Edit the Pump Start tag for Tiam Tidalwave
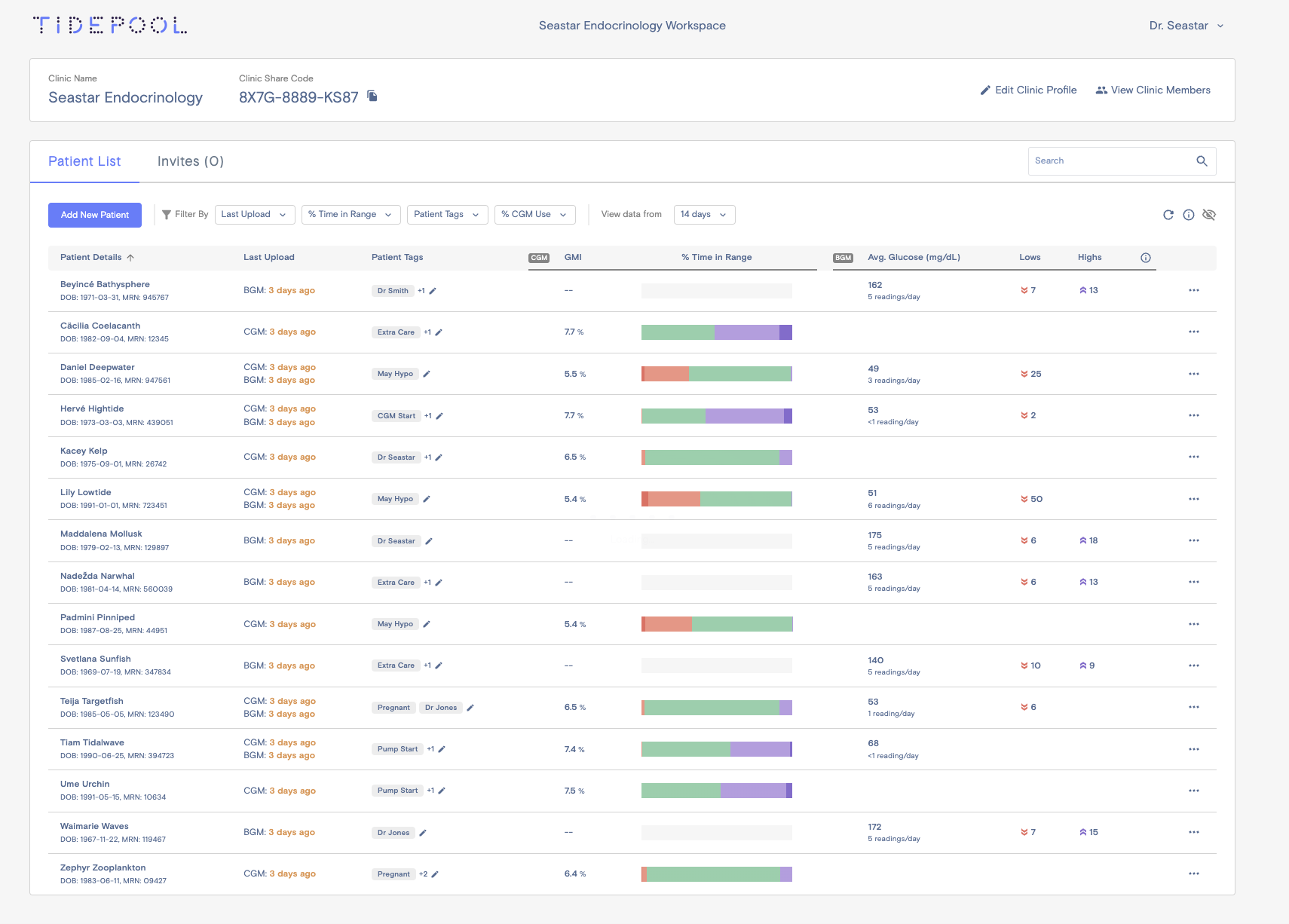 pyautogui.click(x=442, y=749)
